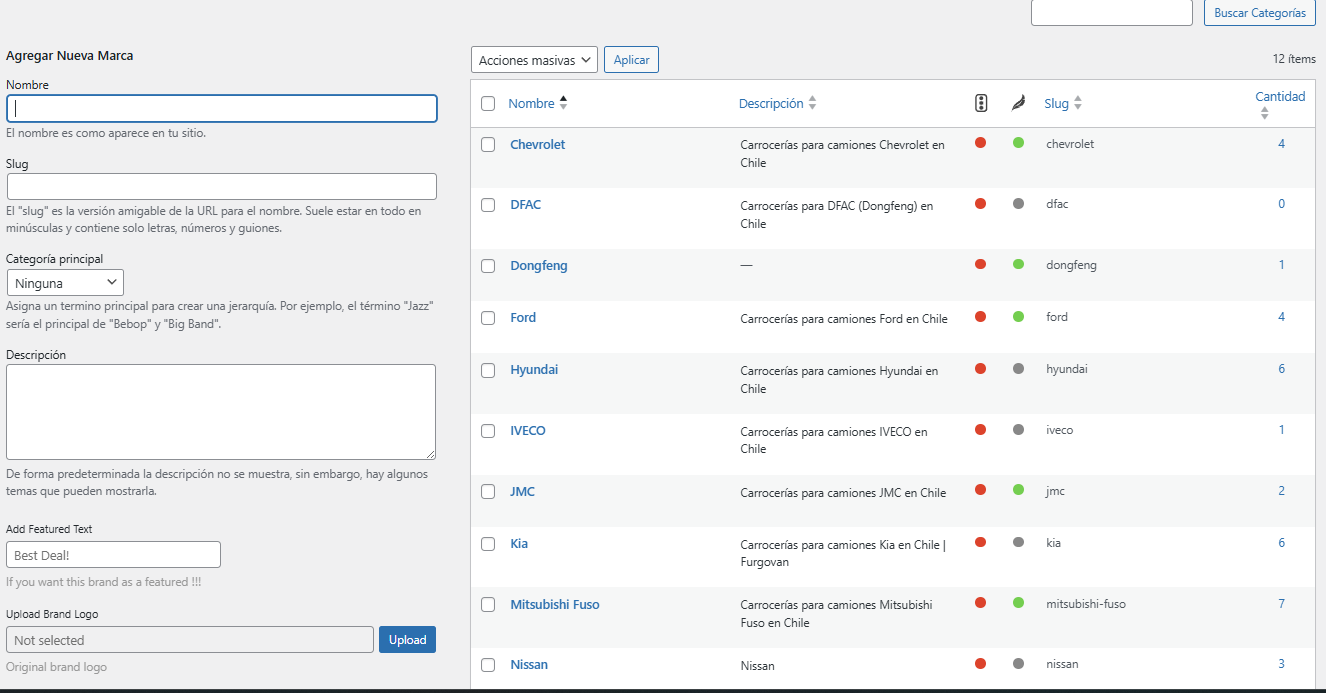Click the red SEO dot for Dongfeng
The image size is (1326, 693).
pyautogui.click(x=980, y=264)
